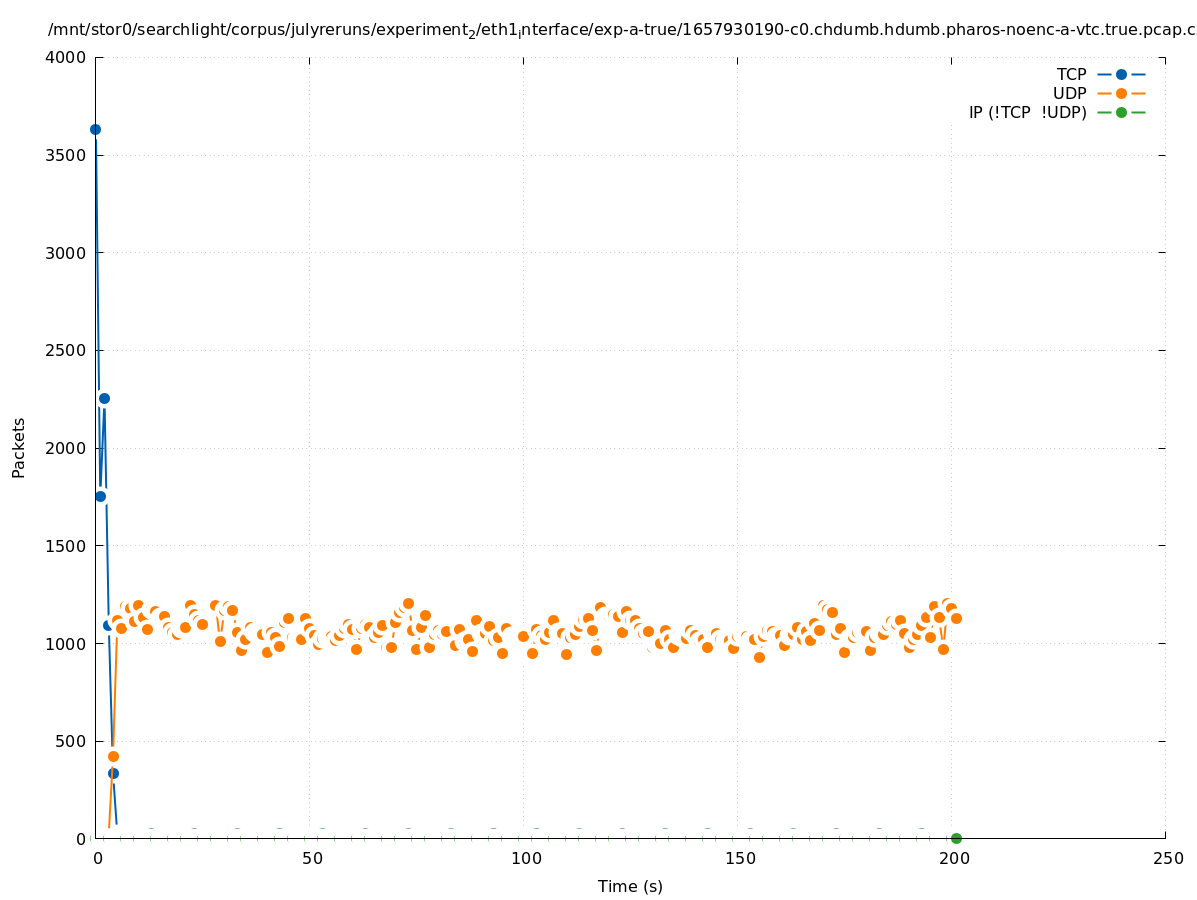Select the UDP legend label text
This screenshot has height=900, width=1197.
click(1069, 93)
